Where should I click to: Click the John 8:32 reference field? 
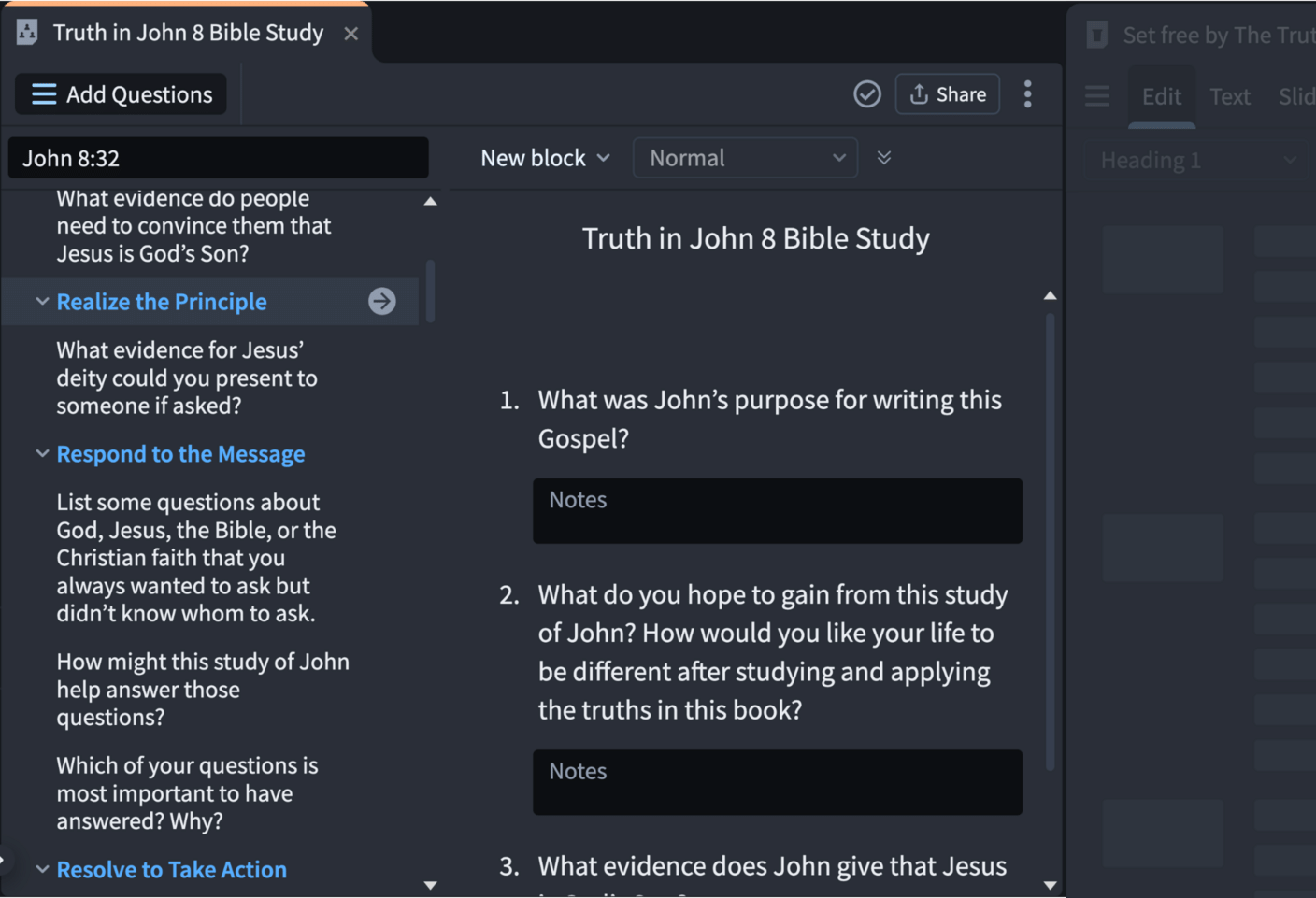coord(219,158)
